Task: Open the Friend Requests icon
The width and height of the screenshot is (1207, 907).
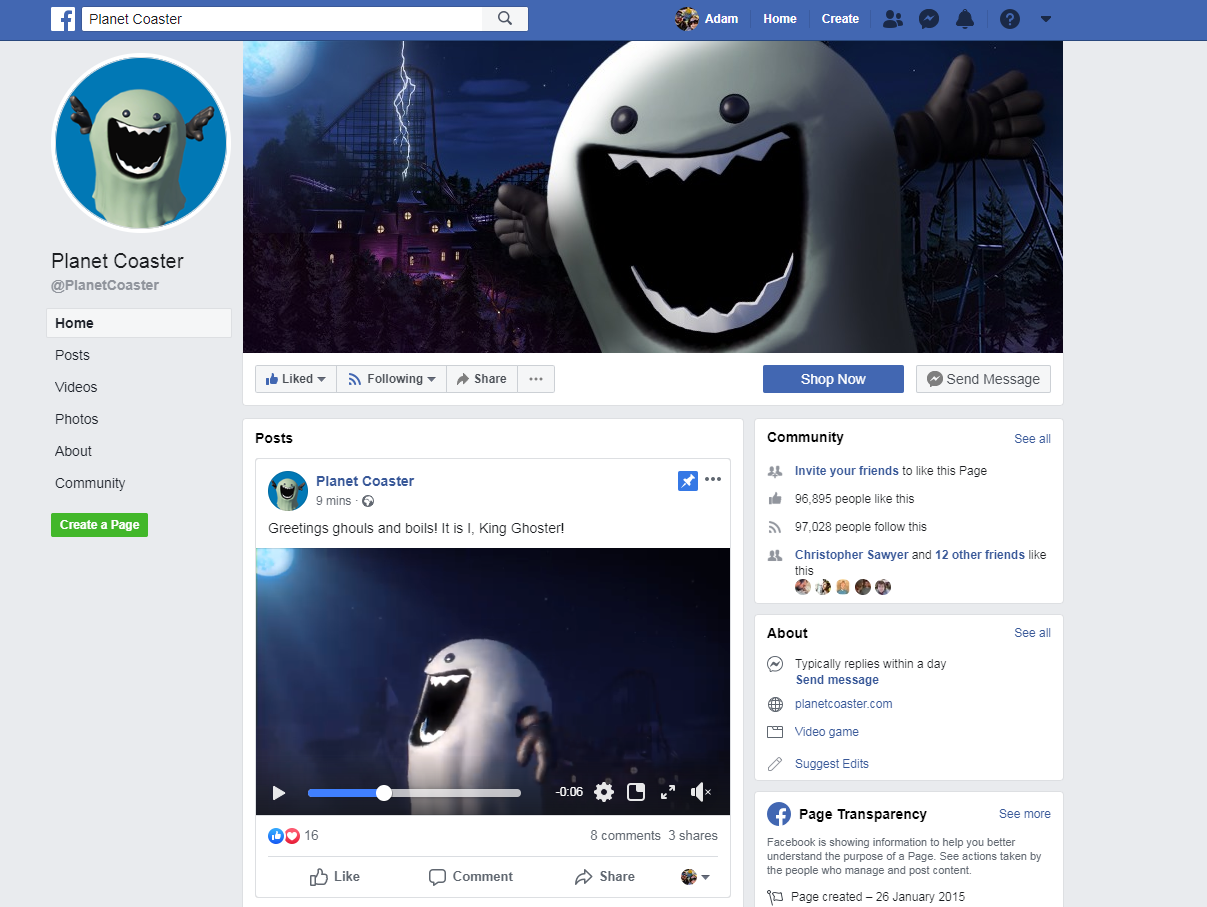Action: tap(894, 19)
